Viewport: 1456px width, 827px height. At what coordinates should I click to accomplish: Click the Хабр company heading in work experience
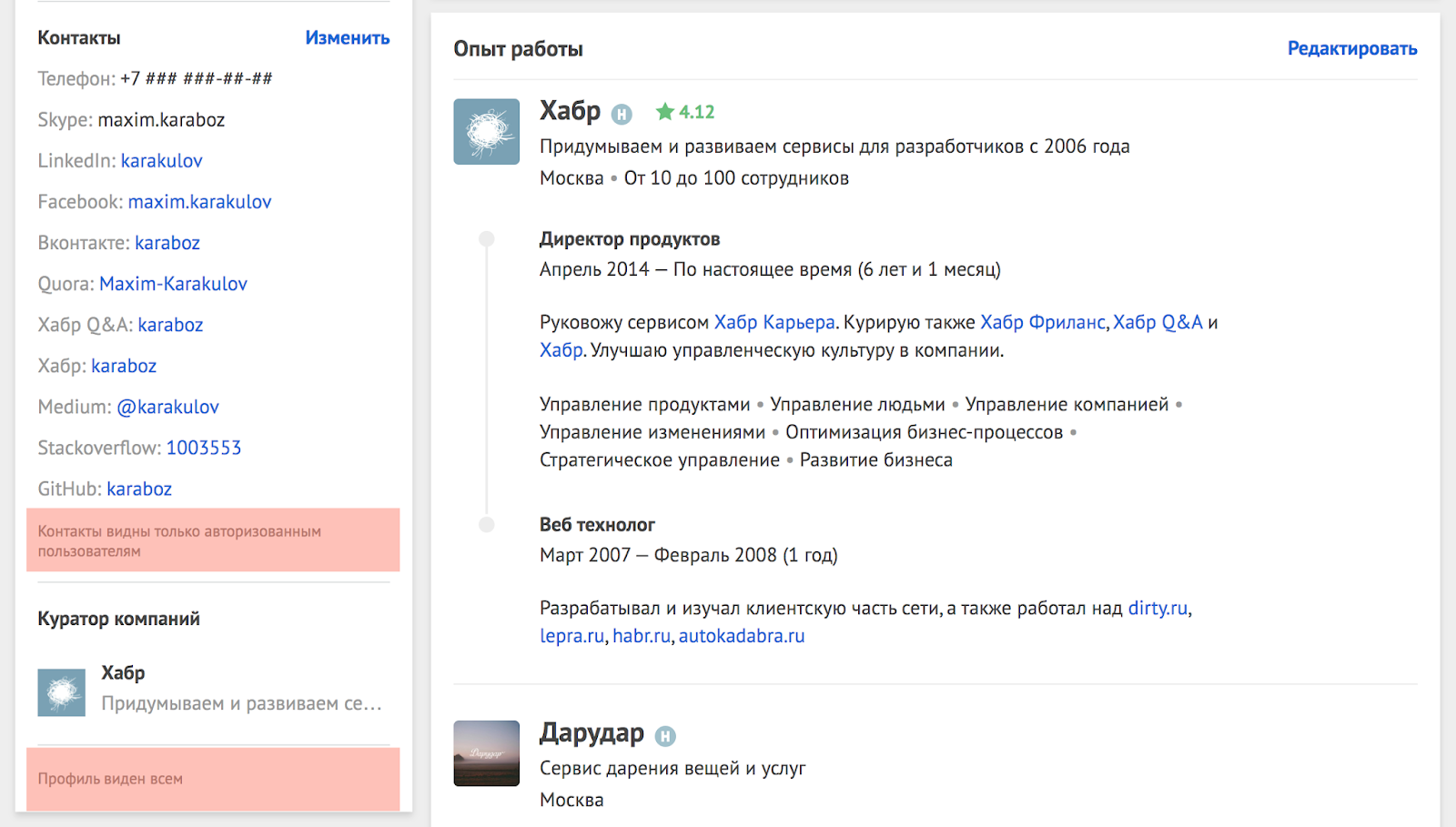coord(571,111)
